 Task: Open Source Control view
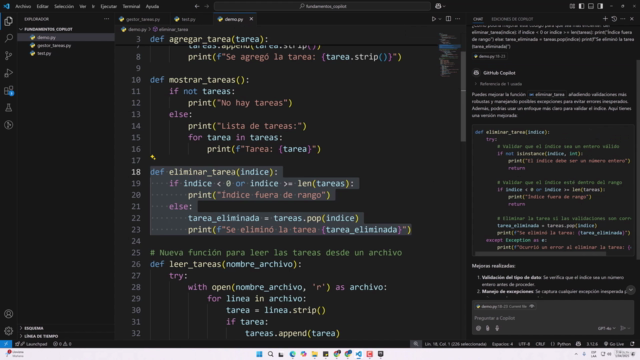pyautogui.click(x=9, y=56)
